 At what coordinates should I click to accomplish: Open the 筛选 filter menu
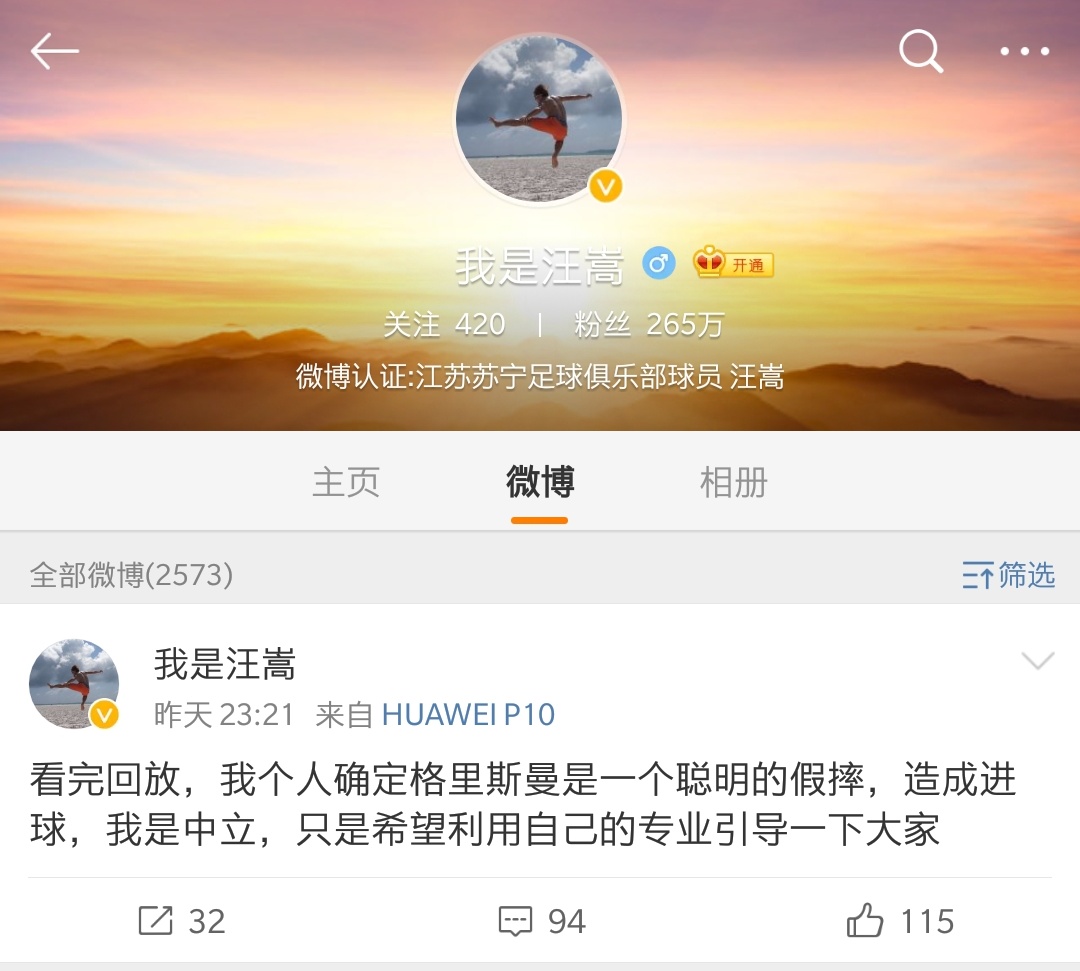click(1008, 574)
